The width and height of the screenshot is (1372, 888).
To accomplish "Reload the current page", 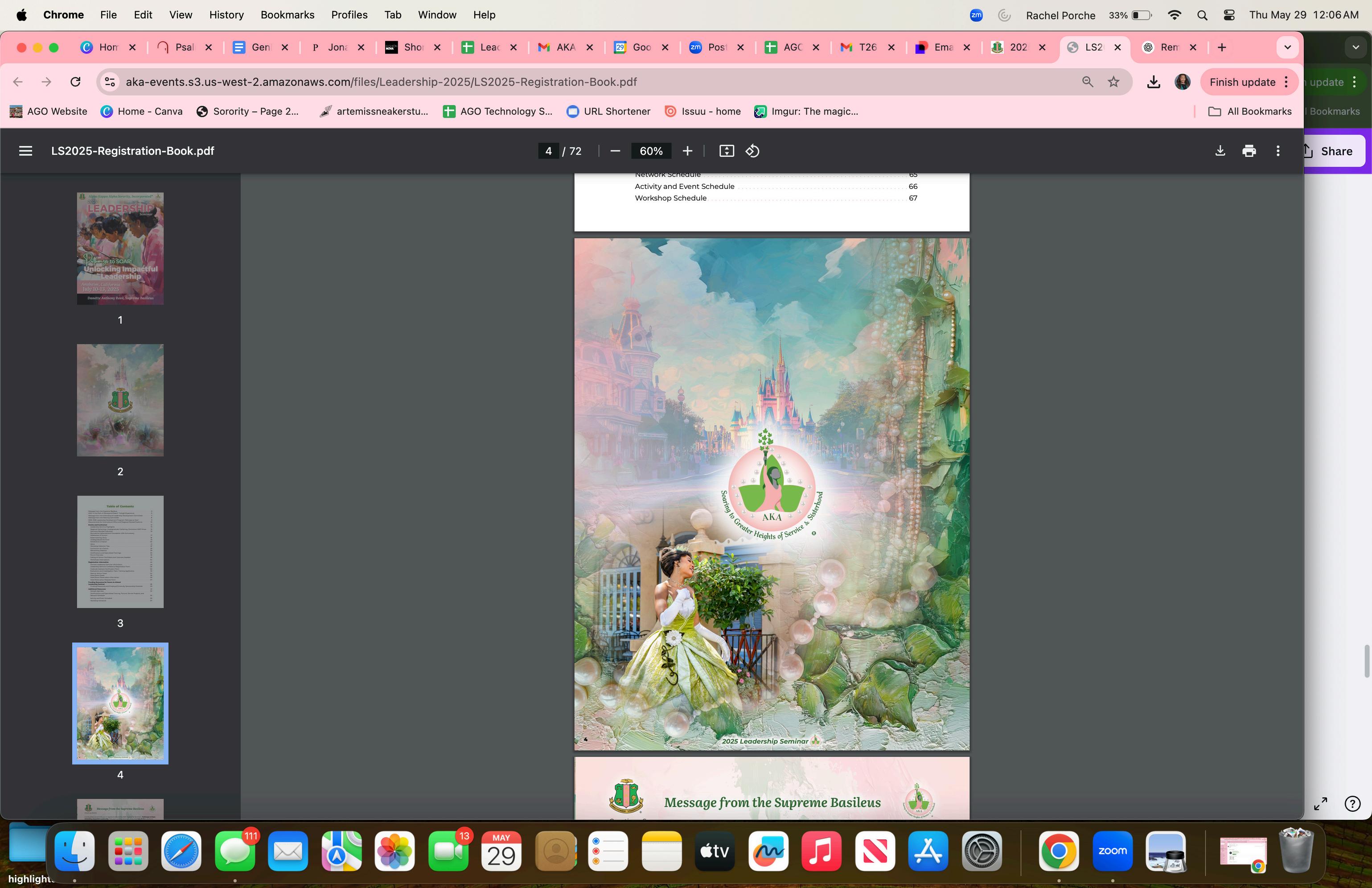I will click(75, 82).
